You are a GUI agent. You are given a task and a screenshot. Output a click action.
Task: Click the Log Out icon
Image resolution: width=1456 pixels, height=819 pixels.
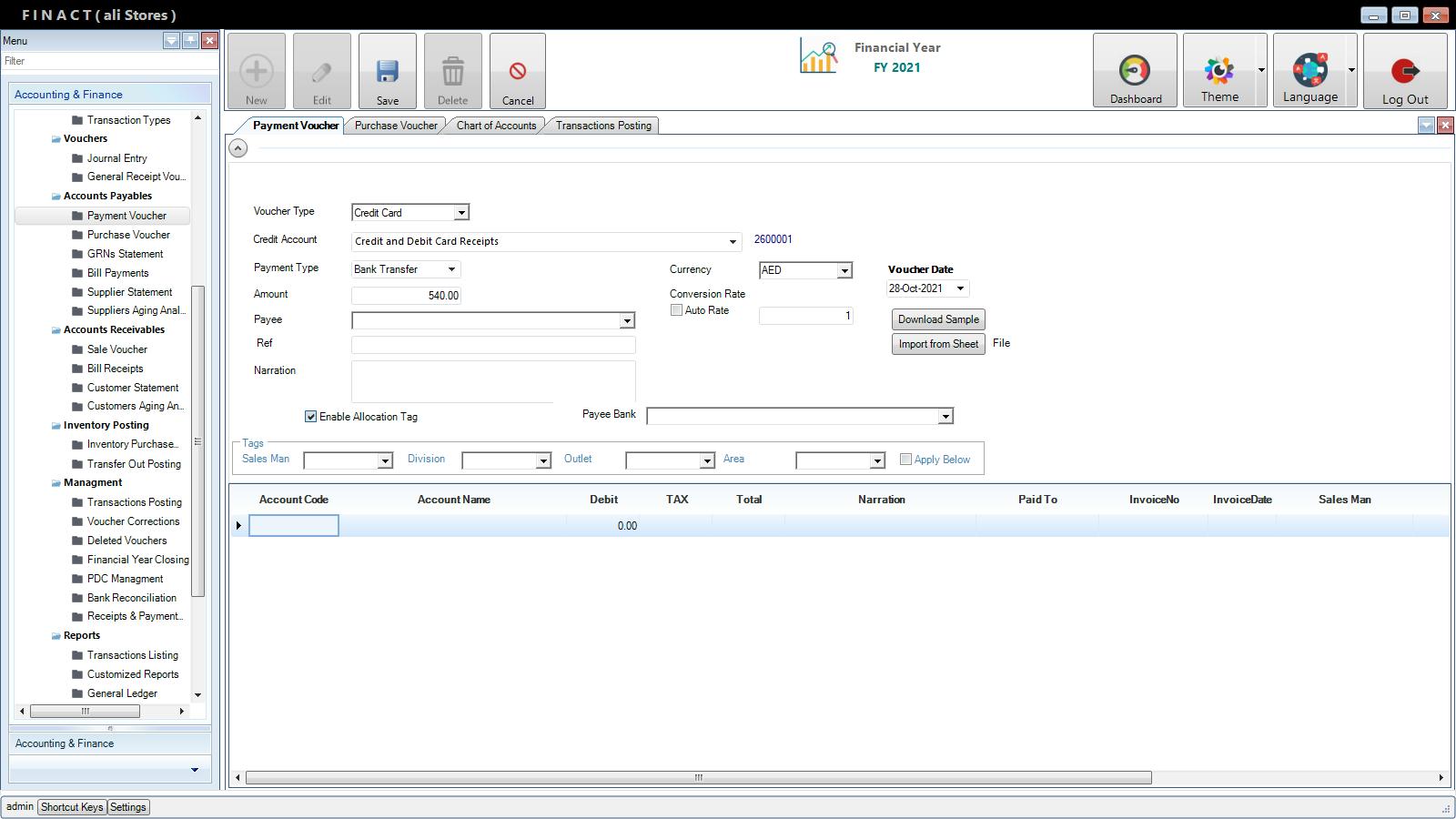pos(1404,71)
